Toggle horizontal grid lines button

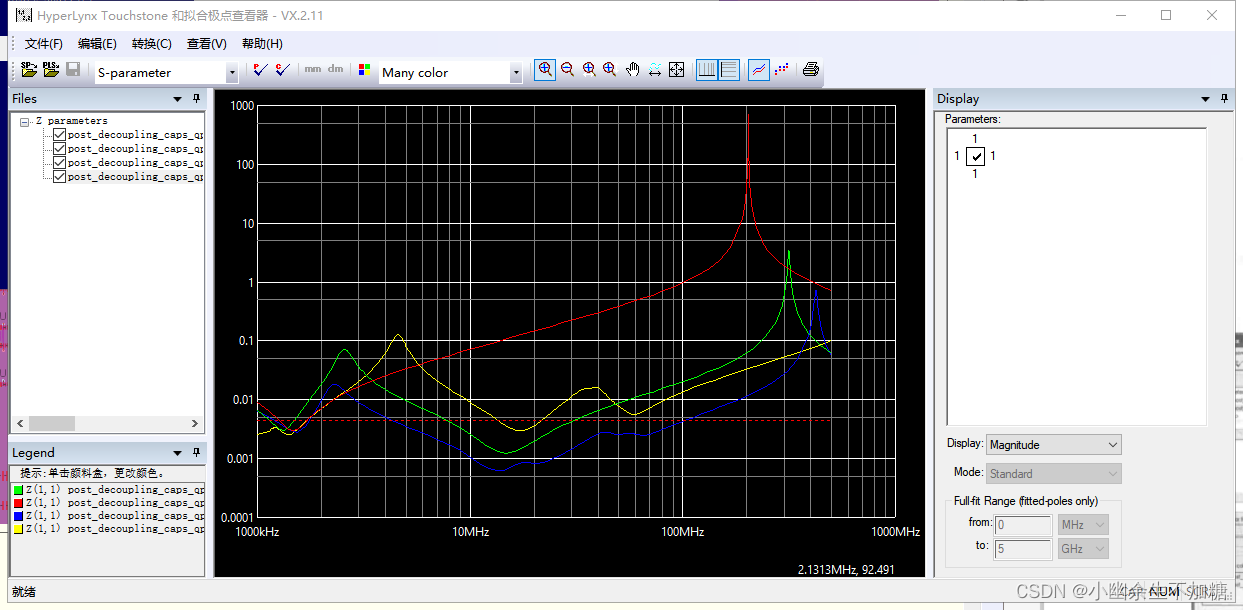click(x=729, y=69)
